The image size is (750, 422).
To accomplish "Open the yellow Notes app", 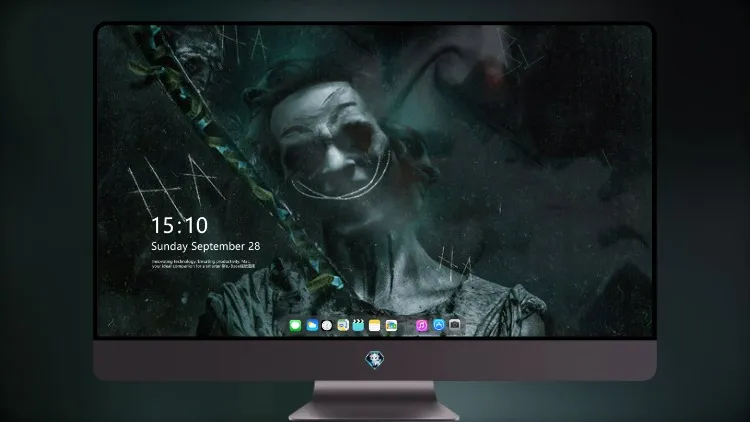I will pyautogui.click(x=375, y=326).
